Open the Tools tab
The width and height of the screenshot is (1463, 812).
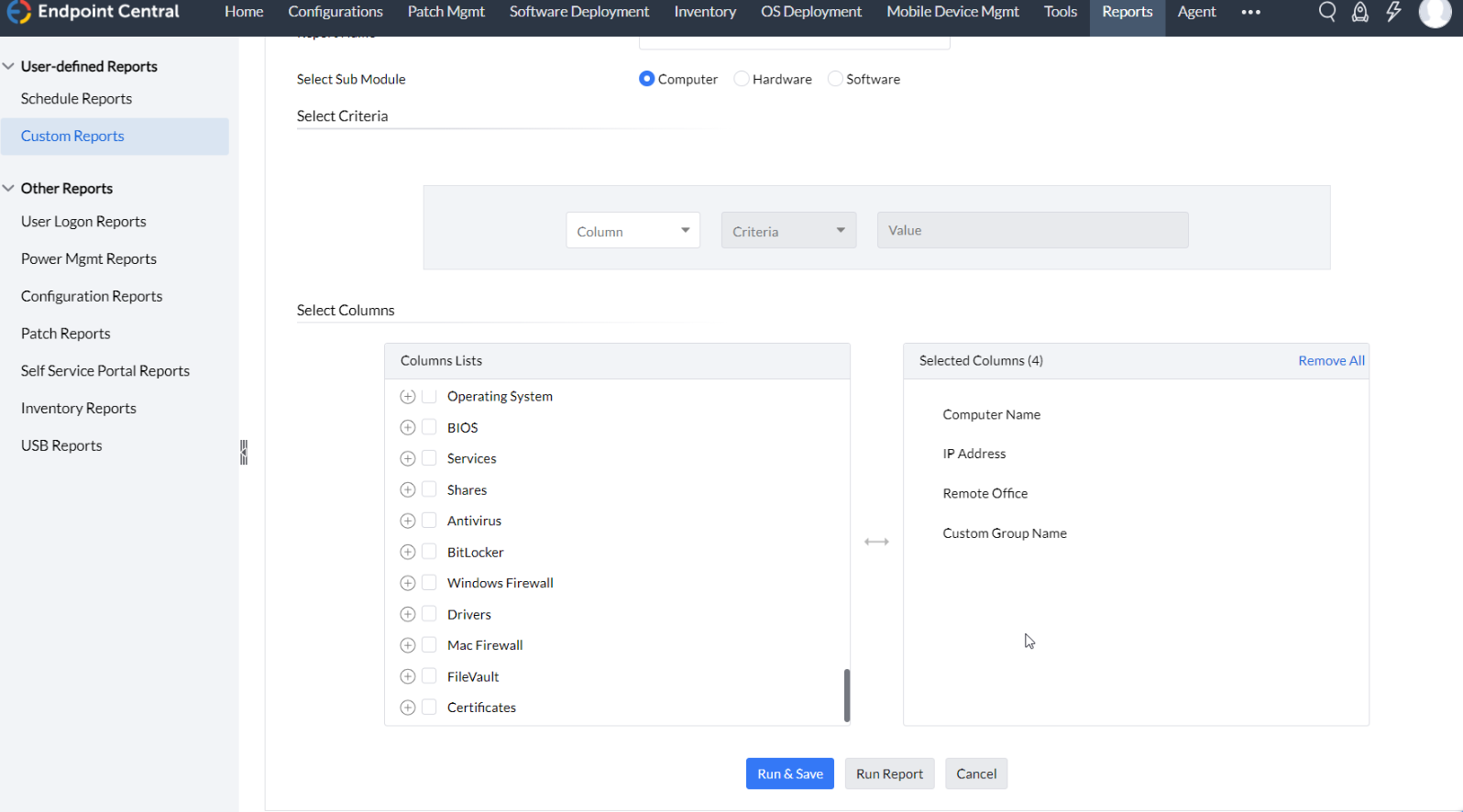(1061, 12)
